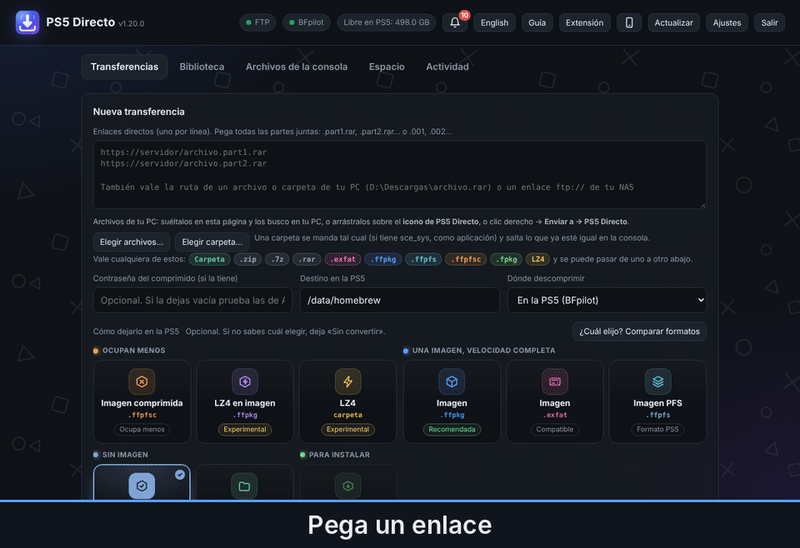
Task: Click the Ocupa menos badge
Action: coord(142,429)
